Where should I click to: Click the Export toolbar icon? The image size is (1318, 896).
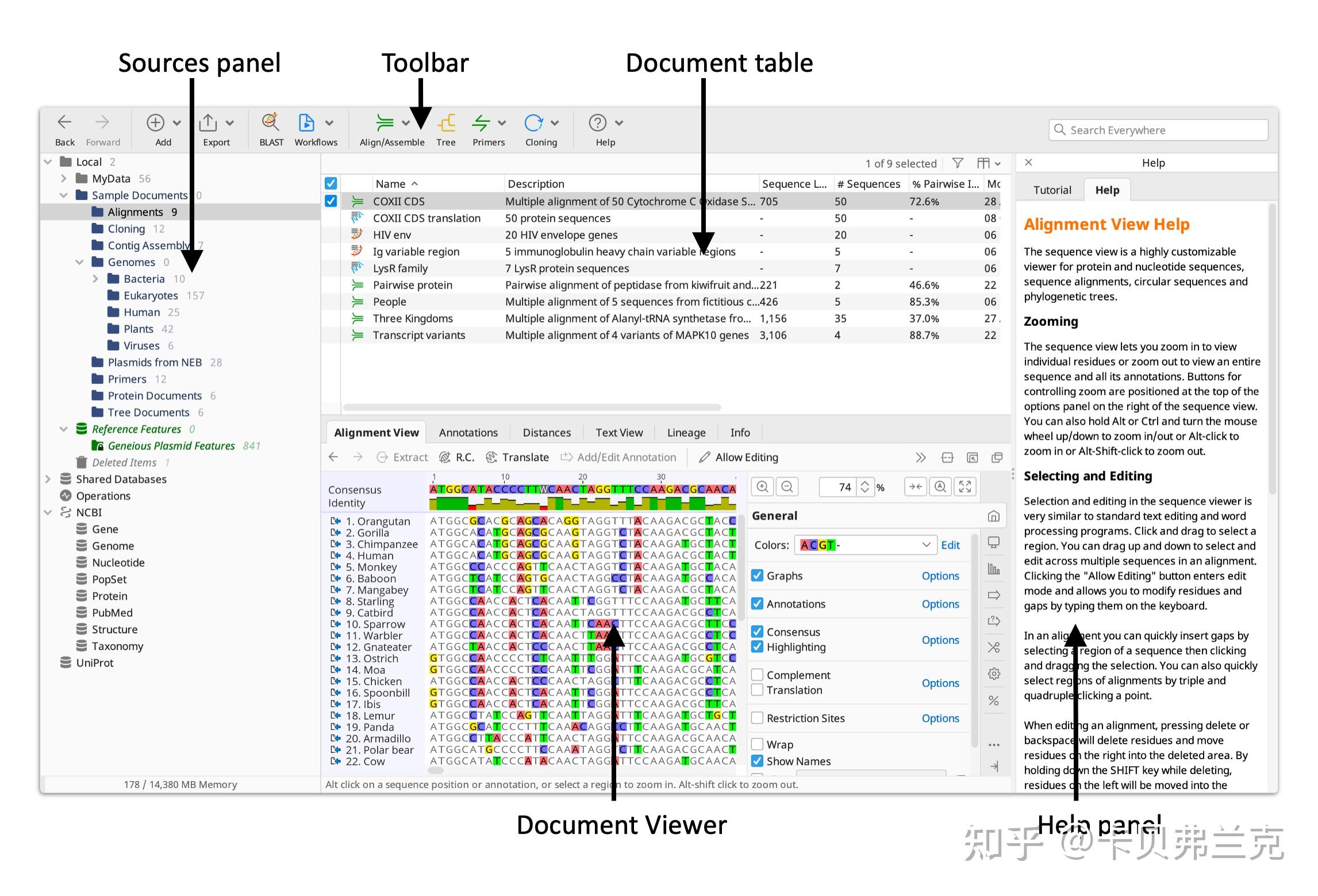click(x=208, y=123)
